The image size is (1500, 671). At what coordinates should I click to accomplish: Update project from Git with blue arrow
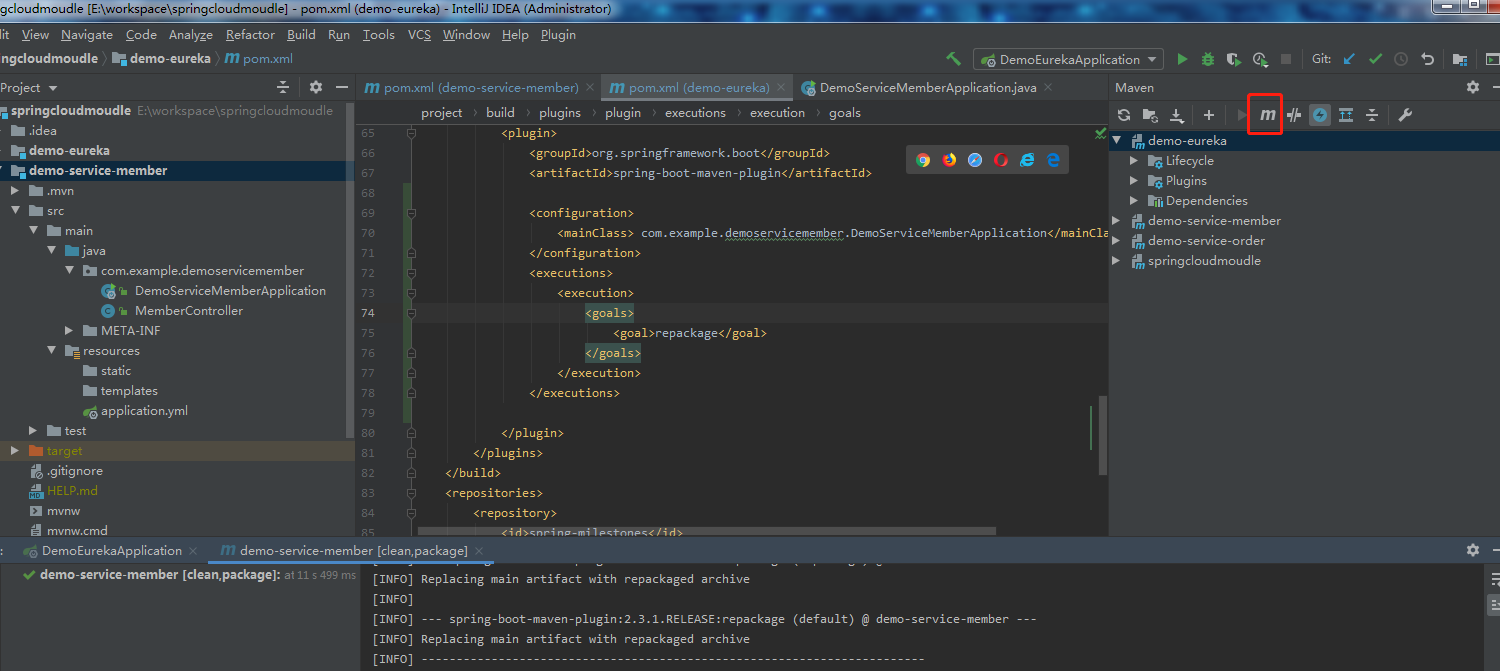(x=1349, y=59)
